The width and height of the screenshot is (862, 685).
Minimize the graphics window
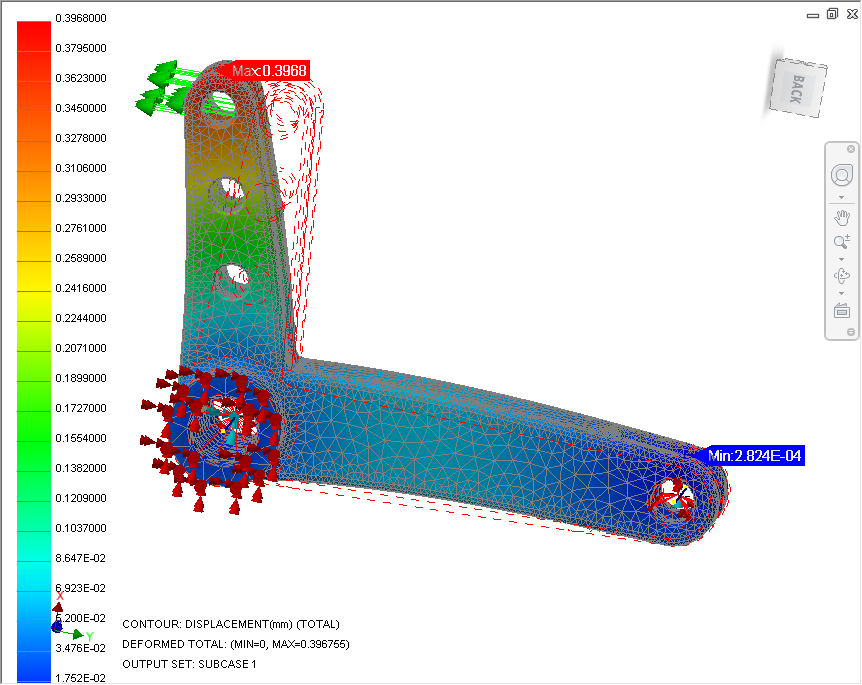[x=813, y=15]
